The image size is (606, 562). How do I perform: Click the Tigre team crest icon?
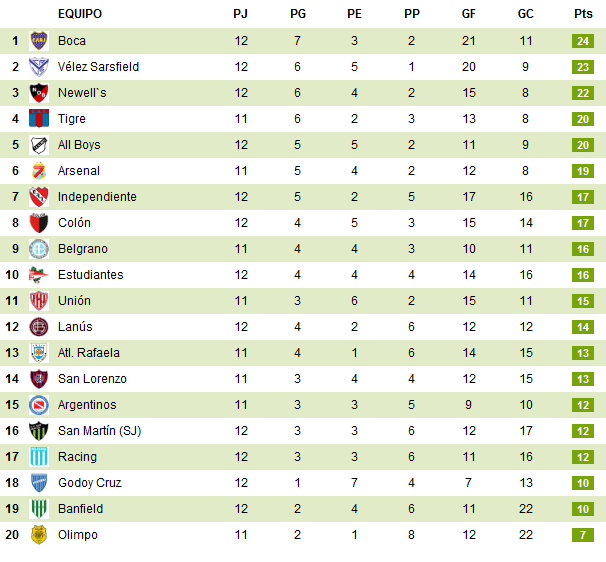(x=40, y=119)
